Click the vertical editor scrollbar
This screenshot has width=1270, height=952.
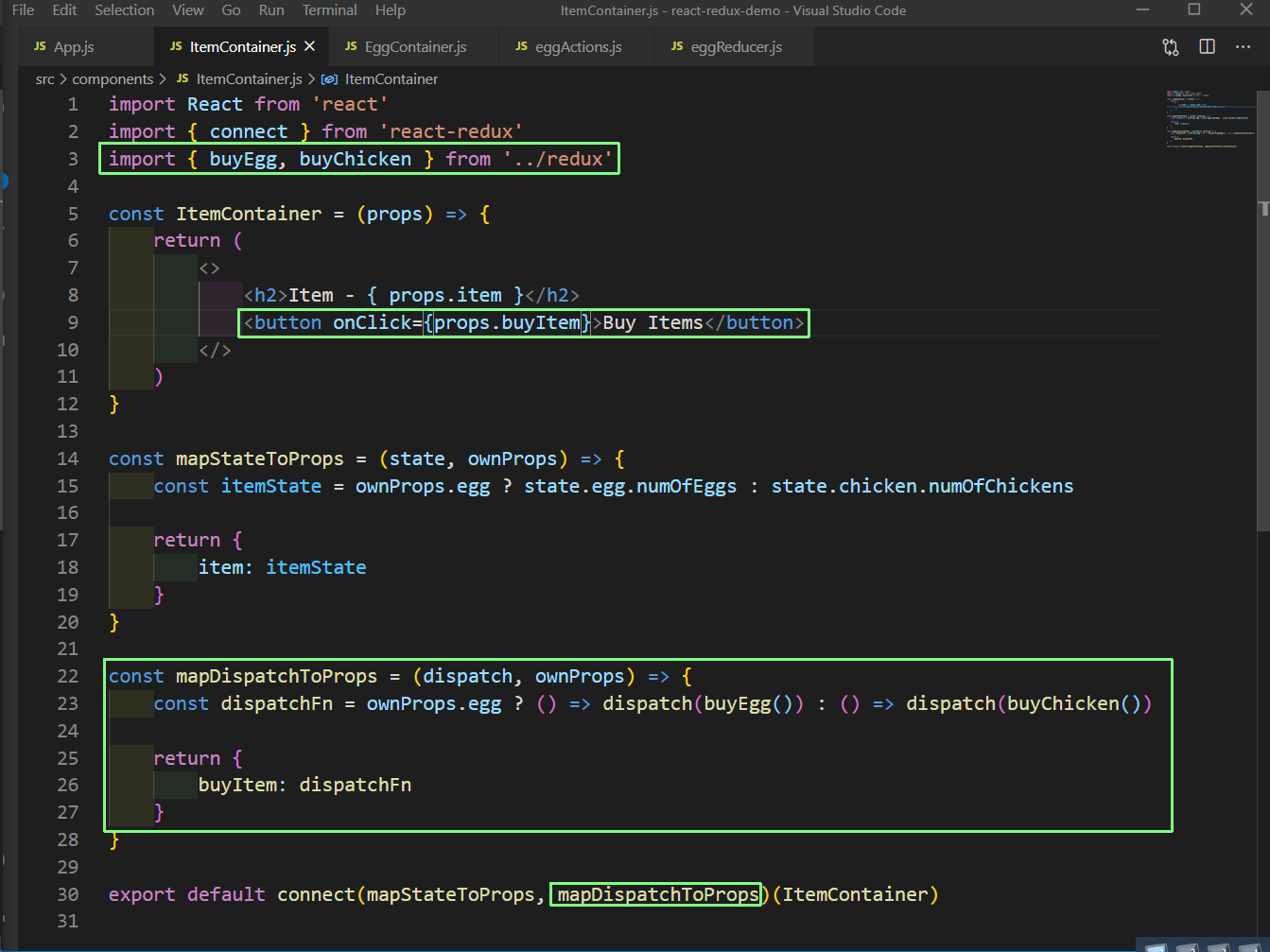(x=1263, y=312)
